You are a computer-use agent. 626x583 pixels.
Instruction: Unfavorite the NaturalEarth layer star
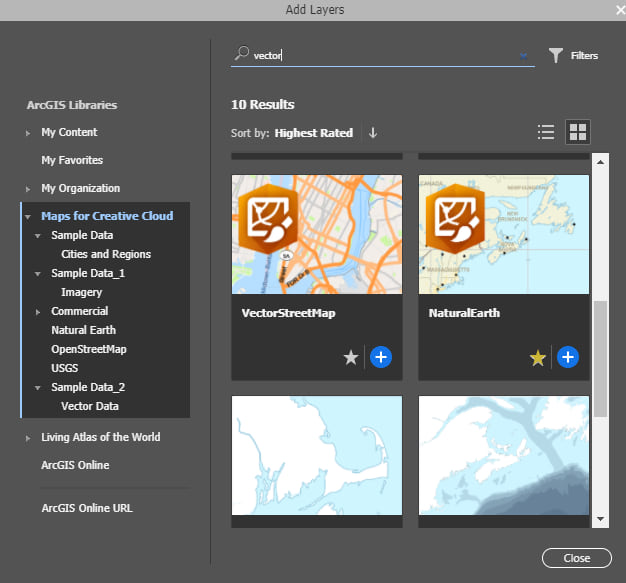(x=538, y=357)
